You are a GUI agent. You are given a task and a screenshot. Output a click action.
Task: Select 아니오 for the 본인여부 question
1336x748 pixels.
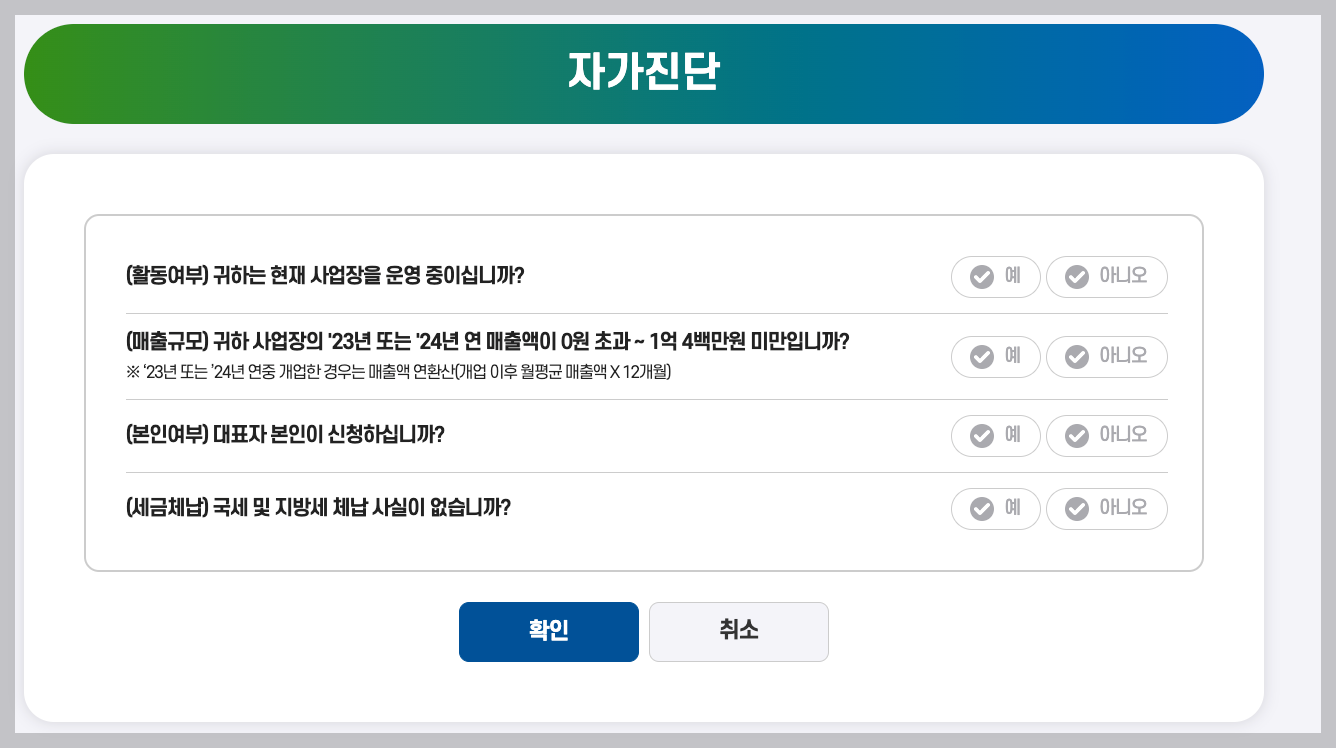coord(1107,436)
